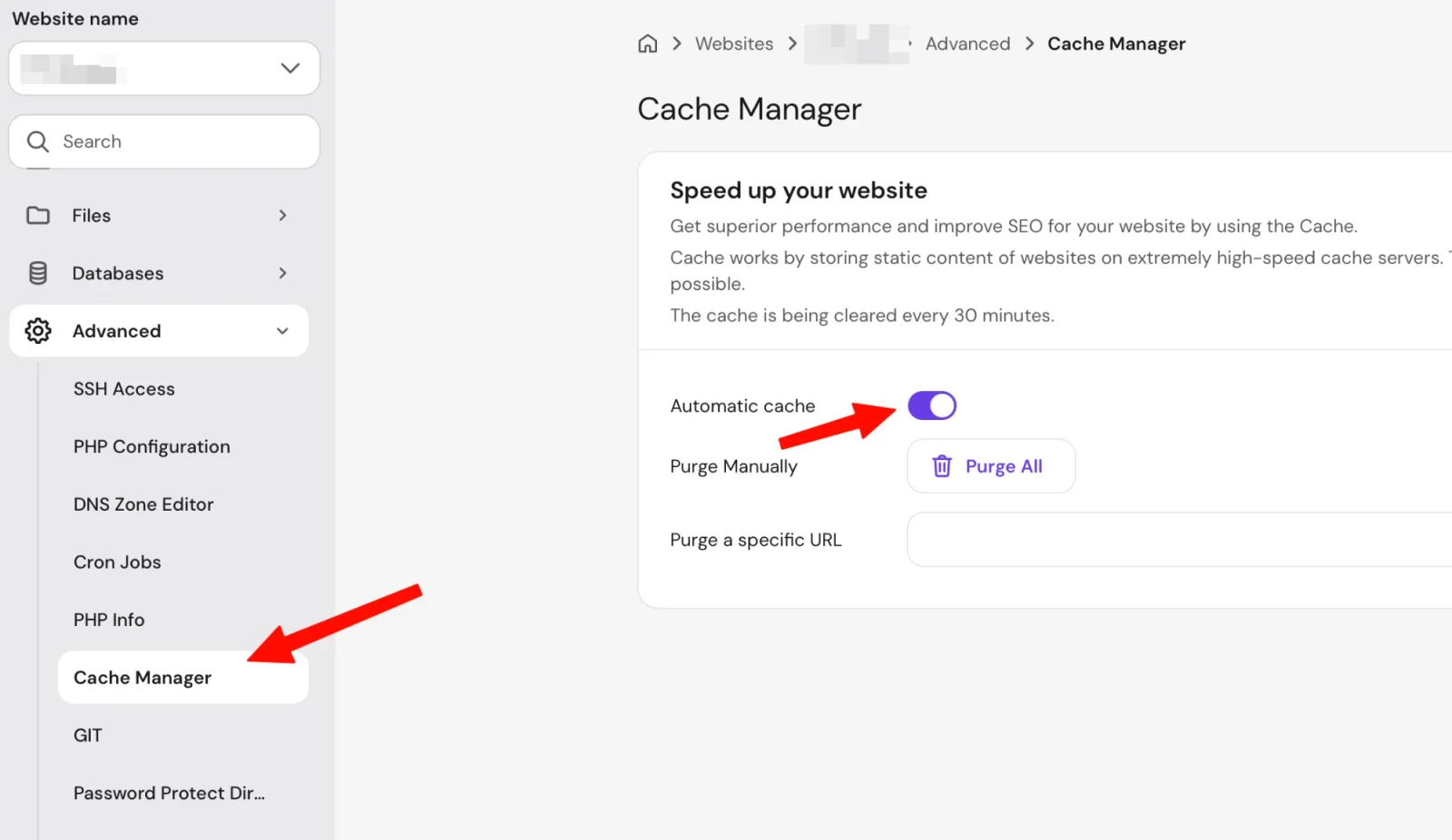Open GIT settings
Image resolution: width=1452 pixels, height=840 pixels.
(x=88, y=736)
